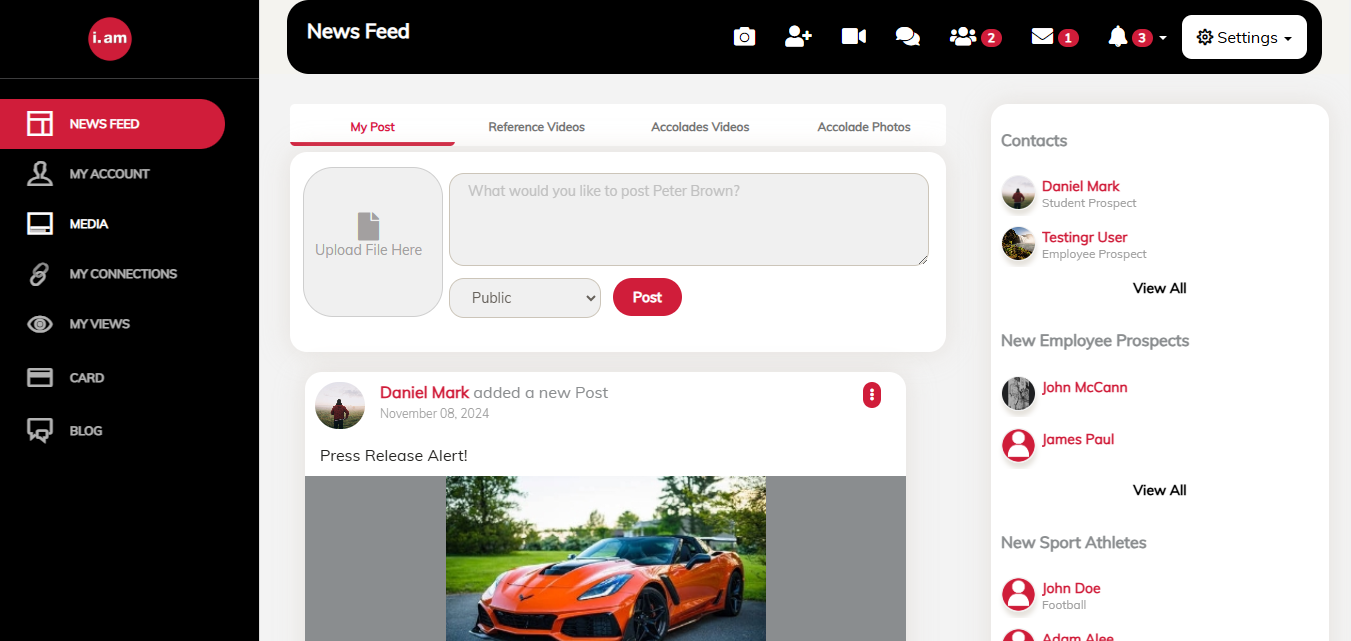Open the camera icon in top bar
The image size is (1351, 641).
pyautogui.click(x=744, y=37)
